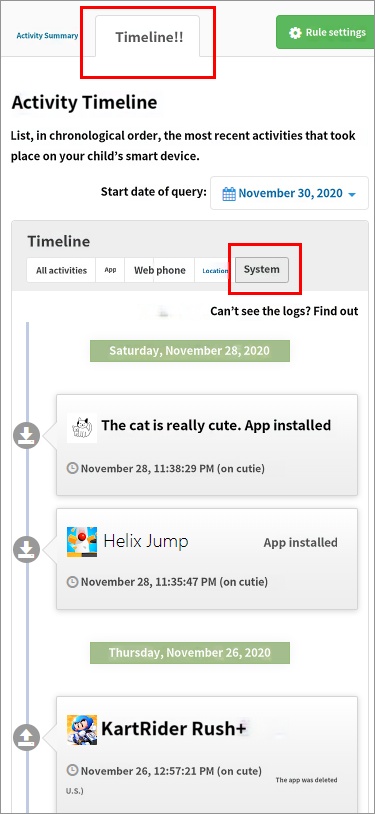Select the Web phone filter
375x814 pixels.
click(x=159, y=270)
